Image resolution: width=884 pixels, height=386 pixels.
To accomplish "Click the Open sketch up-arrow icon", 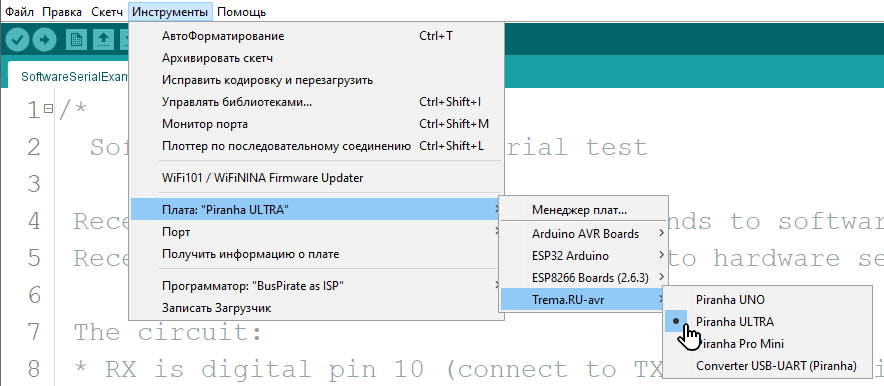I will coord(104,39).
